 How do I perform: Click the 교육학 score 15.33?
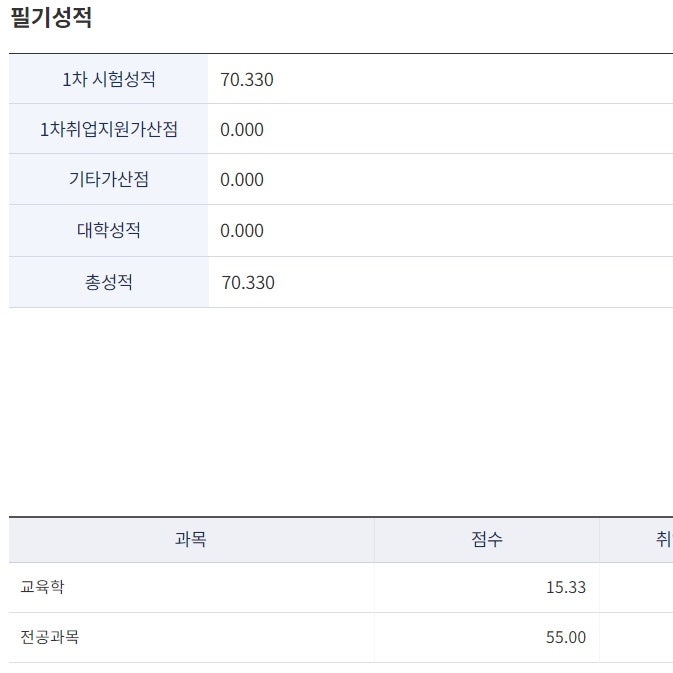point(566,588)
